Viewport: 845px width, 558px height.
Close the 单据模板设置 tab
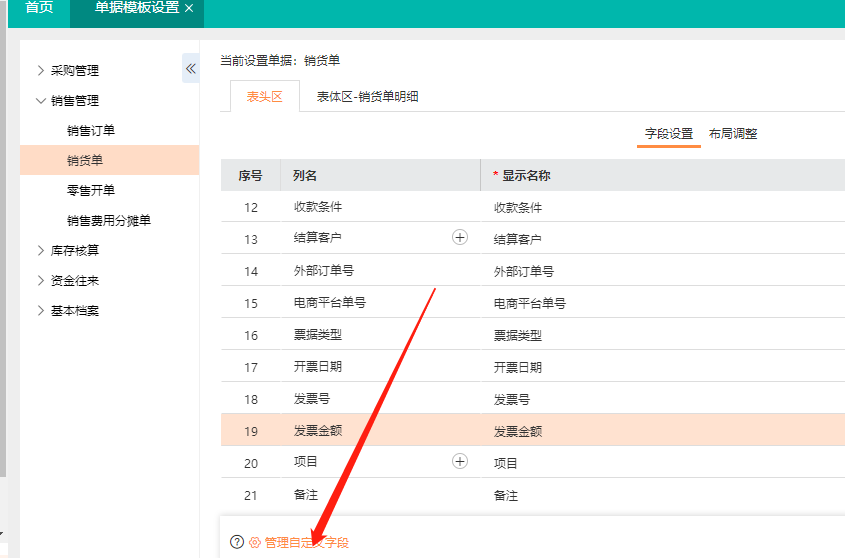click(x=189, y=8)
